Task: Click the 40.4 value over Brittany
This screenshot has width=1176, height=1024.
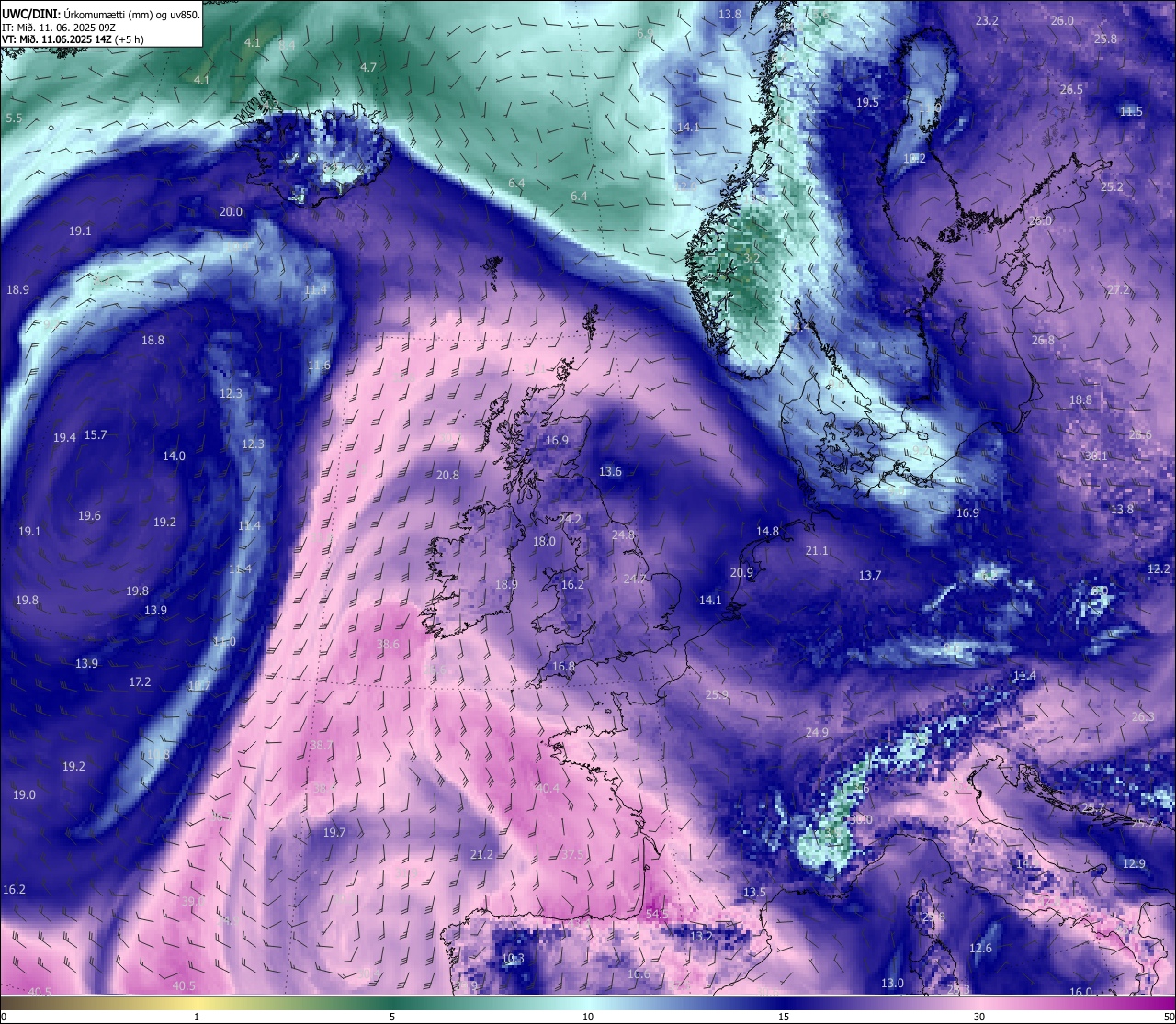Action: (x=547, y=788)
